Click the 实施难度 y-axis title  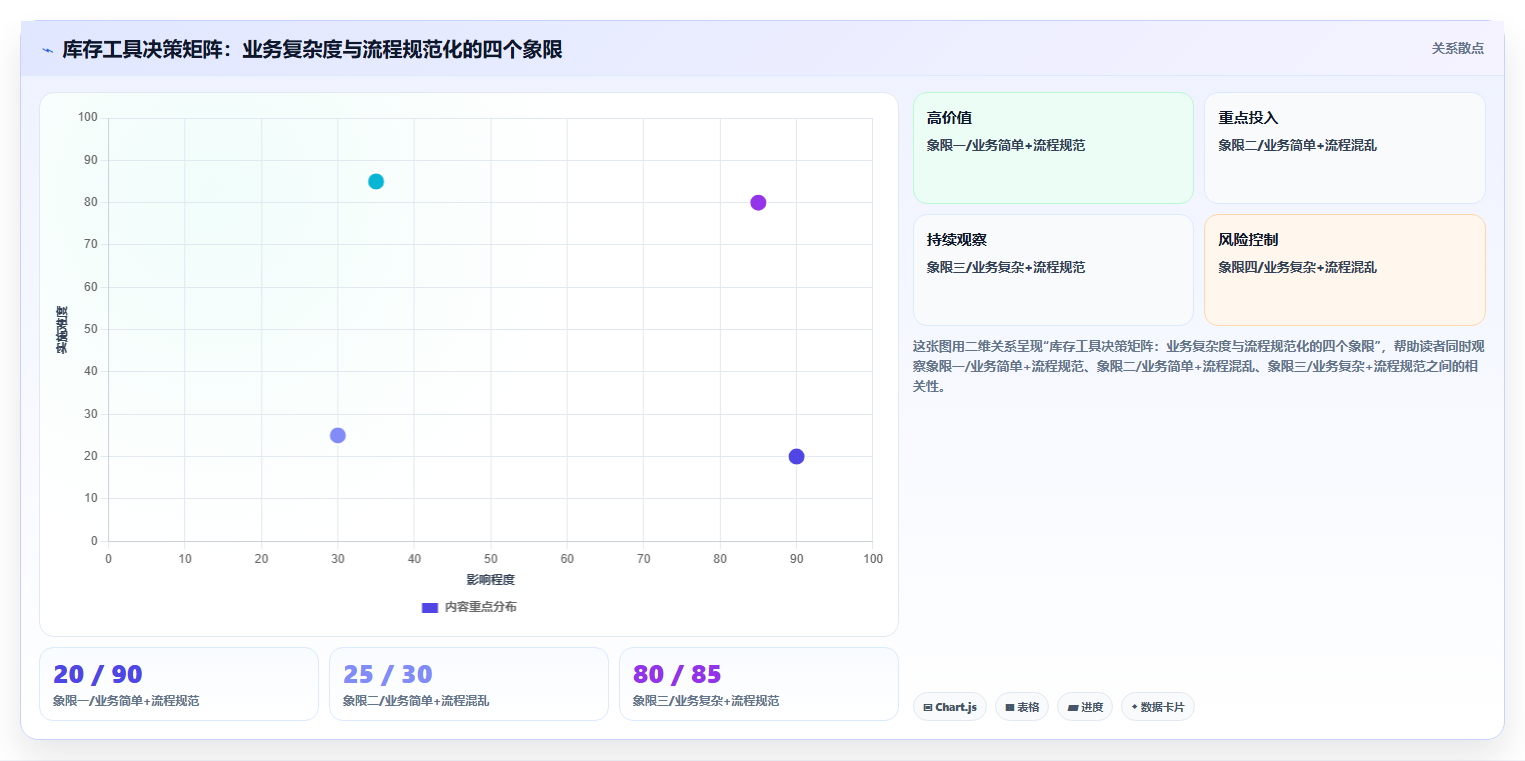point(62,329)
